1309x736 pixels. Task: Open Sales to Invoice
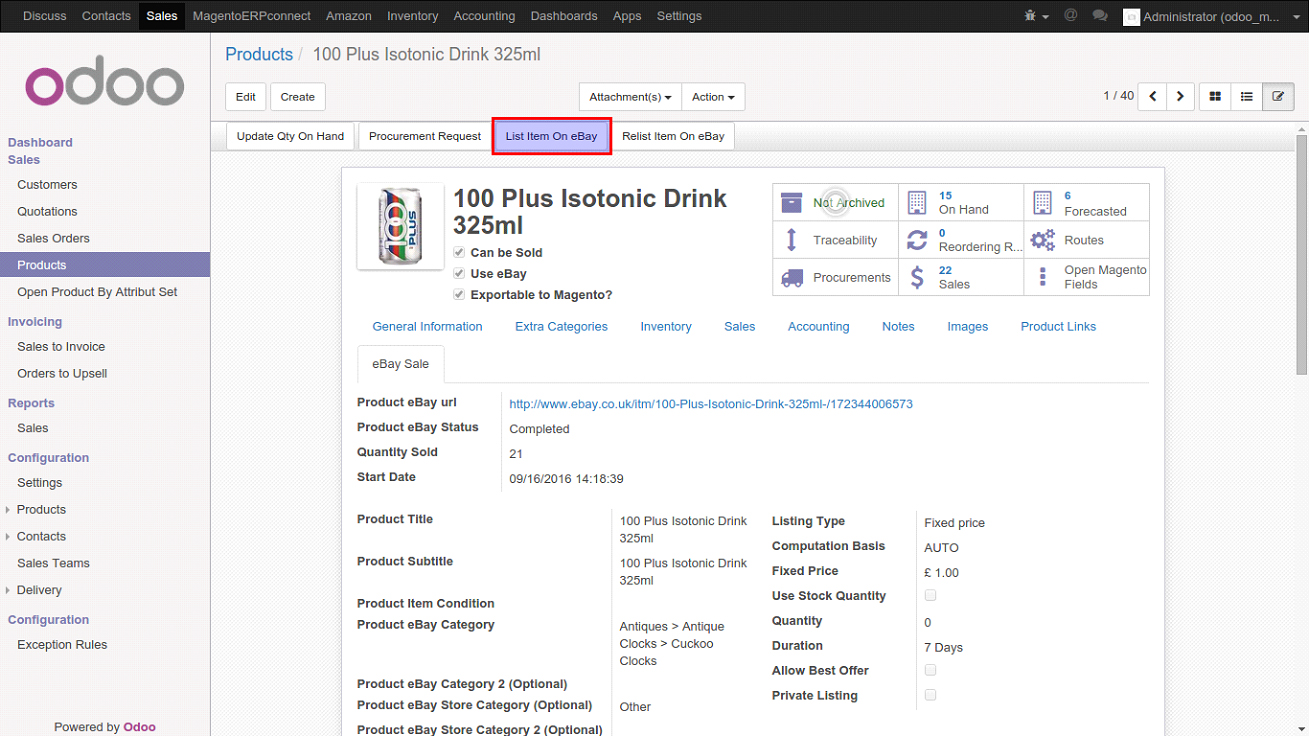click(x=61, y=346)
